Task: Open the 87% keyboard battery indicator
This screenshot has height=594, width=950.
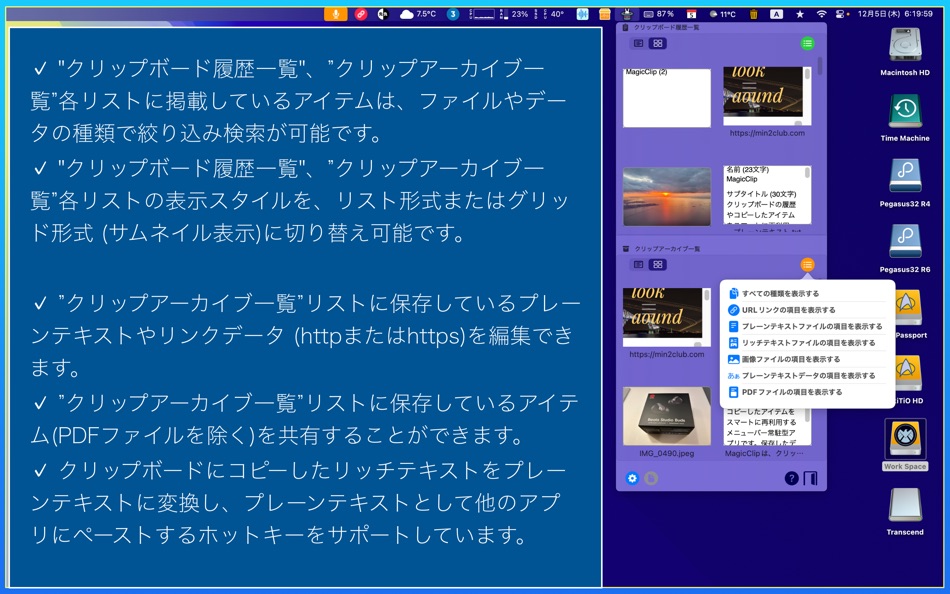Action: 659,13
